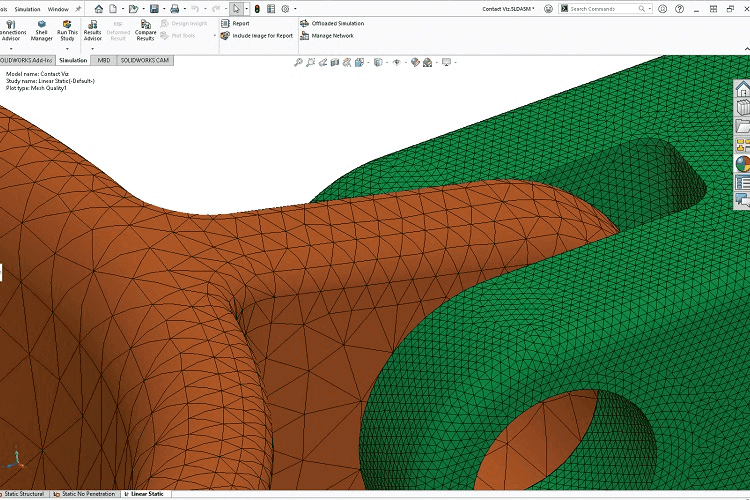
Task: Select the Linear Static study tab
Action: [x=144, y=494]
